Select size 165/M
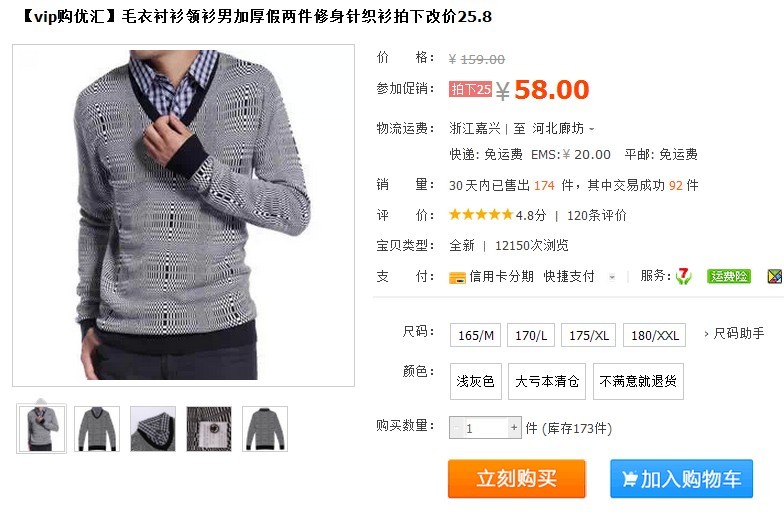This screenshot has width=784, height=512. 476,335
